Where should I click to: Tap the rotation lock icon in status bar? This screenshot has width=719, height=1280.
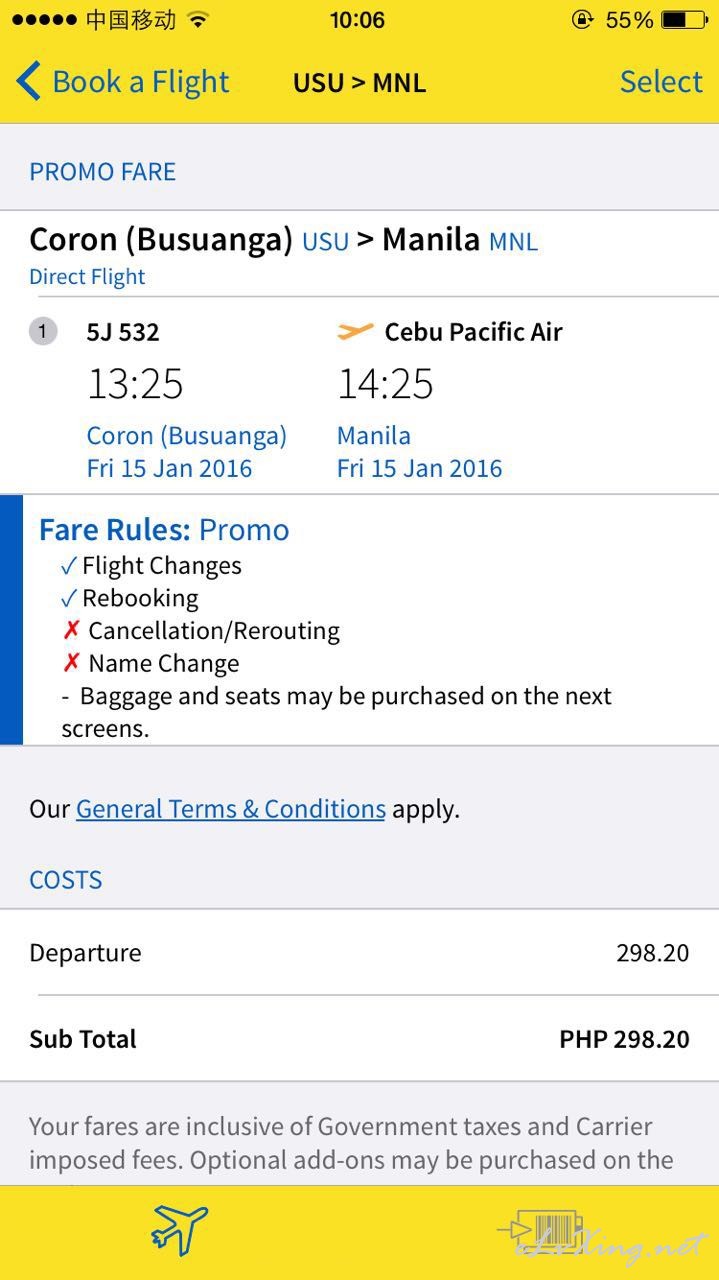582,20
